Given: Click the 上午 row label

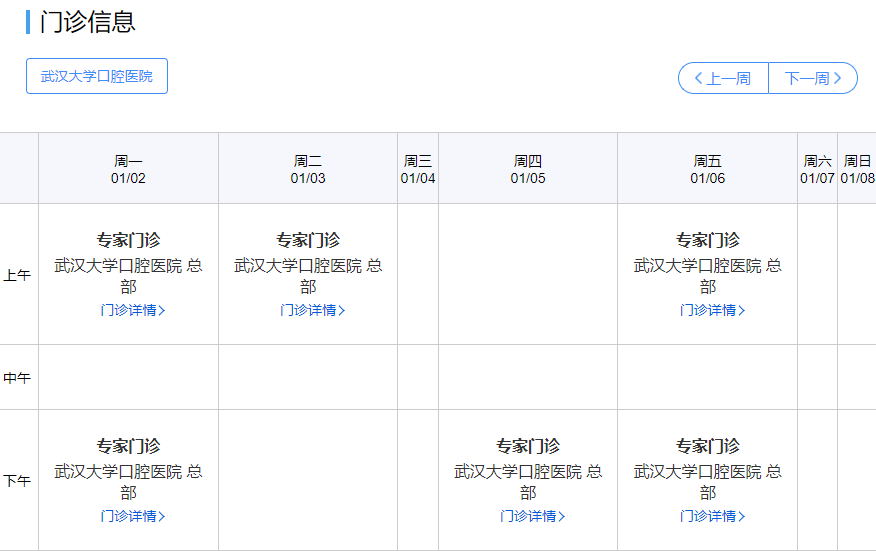Looking at the screenshot, I should coord(17,275).
